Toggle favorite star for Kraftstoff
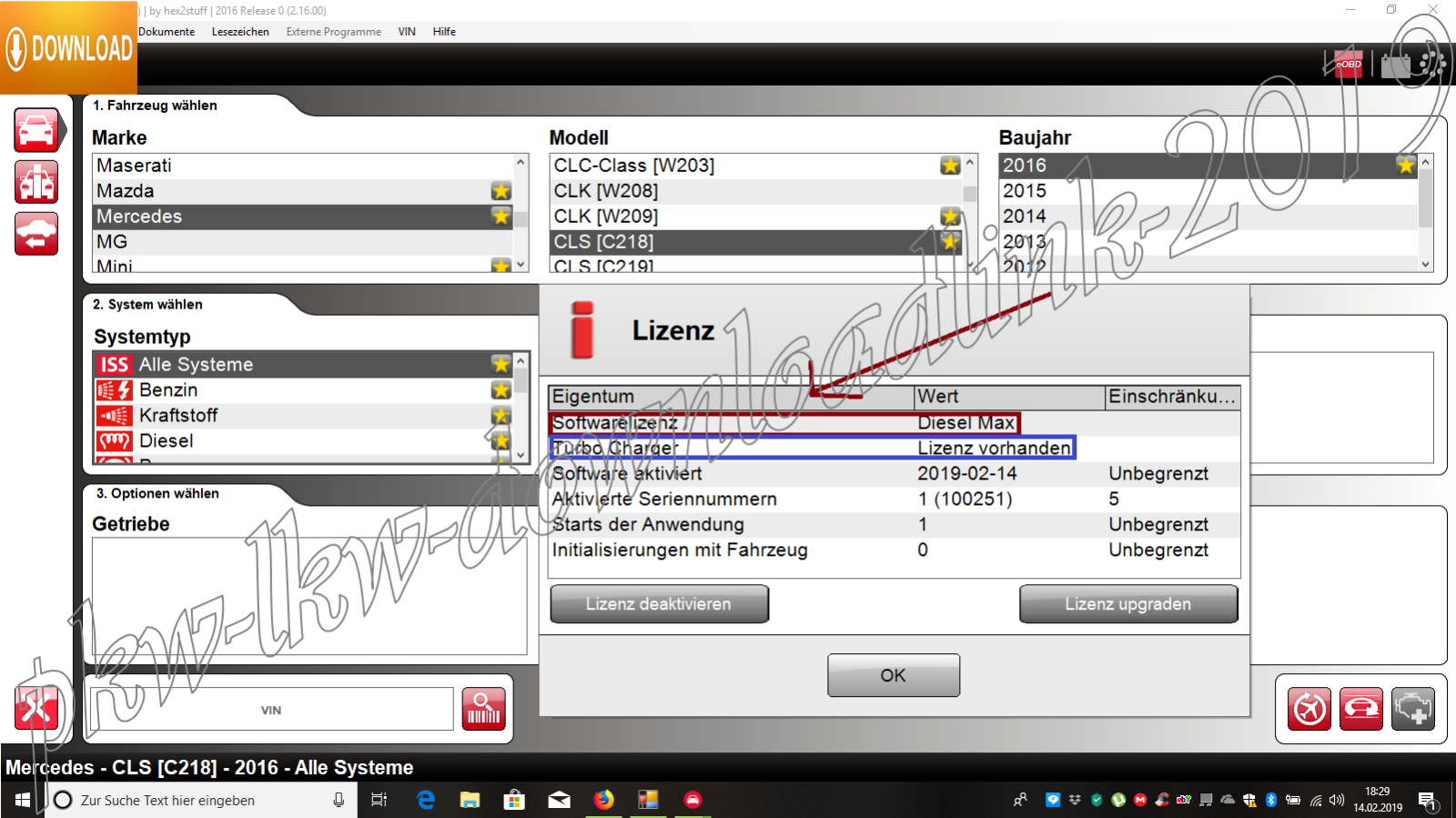The width and height of the screenshot is (1456, 818). tap(500, 415)
